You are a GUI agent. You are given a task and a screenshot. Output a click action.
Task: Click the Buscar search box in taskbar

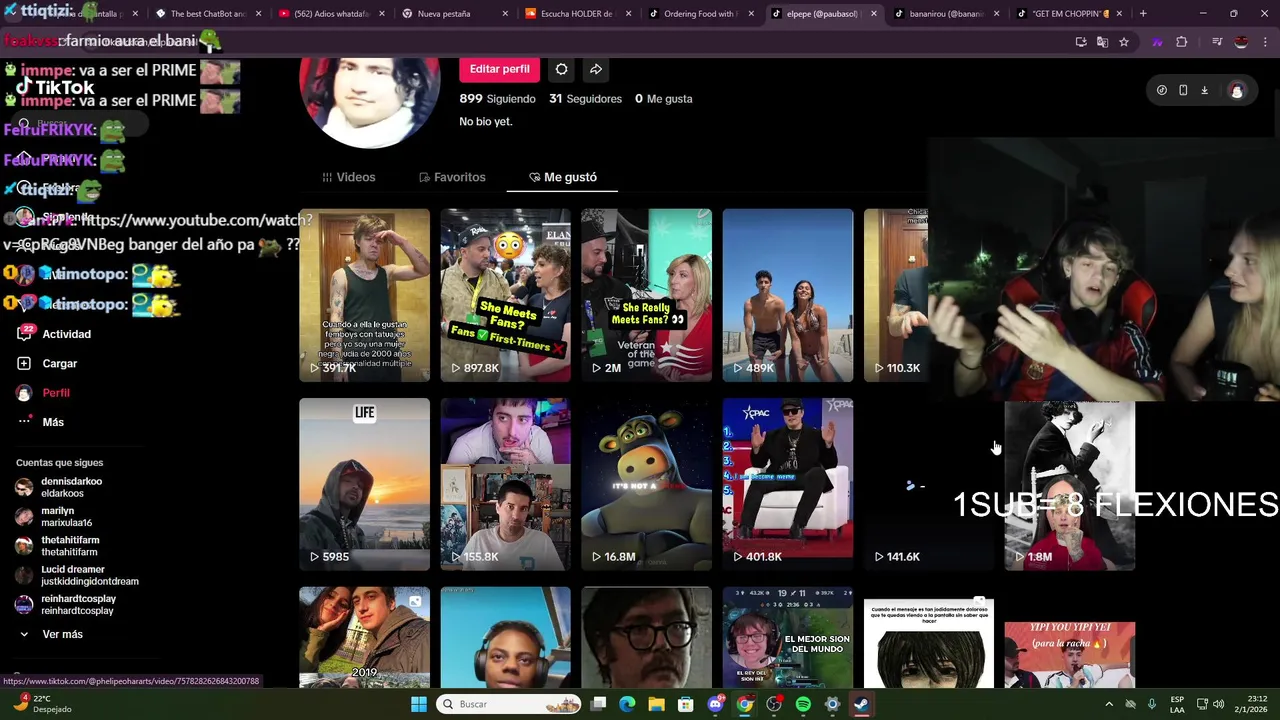(x=510, y=704)
